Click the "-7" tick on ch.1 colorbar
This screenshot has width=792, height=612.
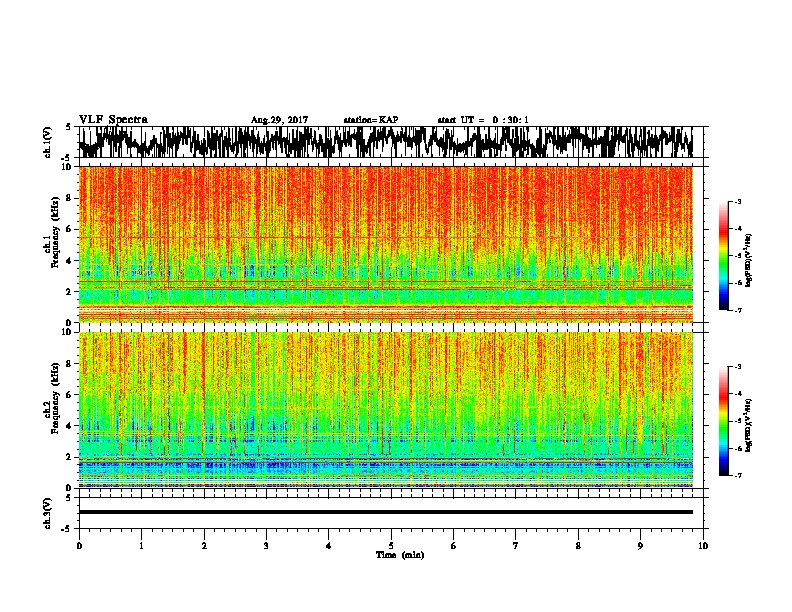738,310
